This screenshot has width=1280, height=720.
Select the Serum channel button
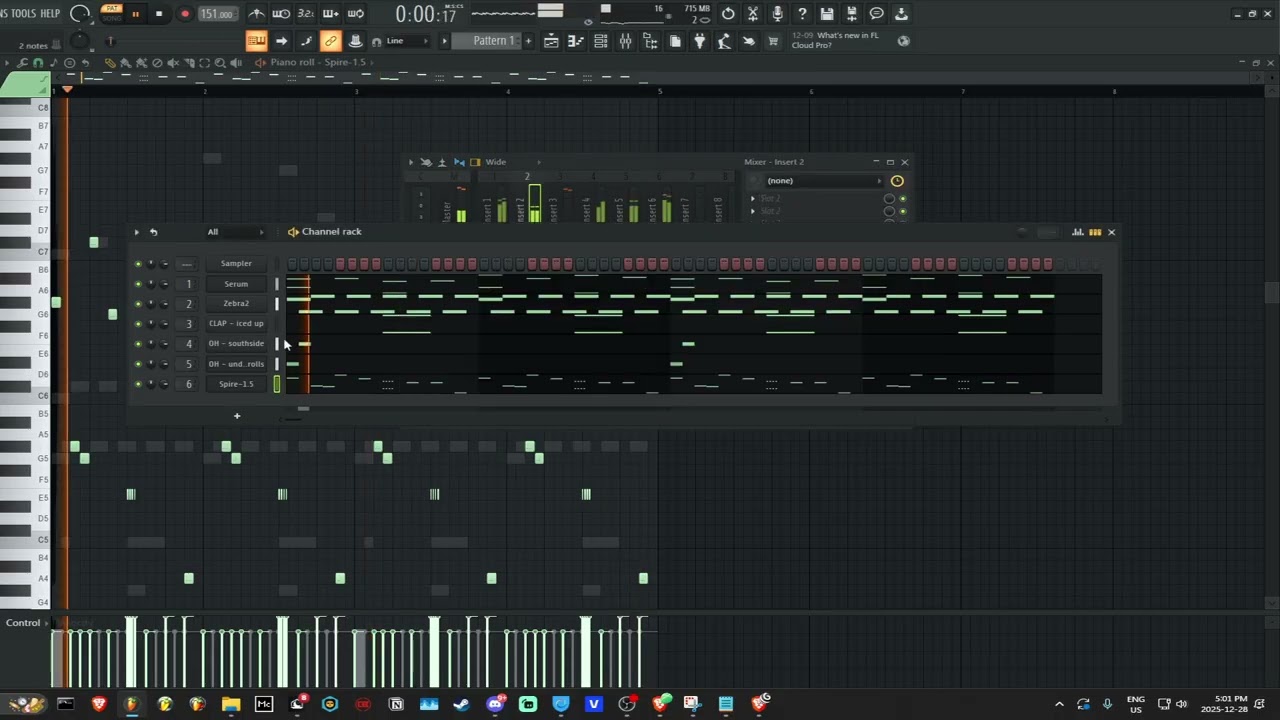coord(236,284)
